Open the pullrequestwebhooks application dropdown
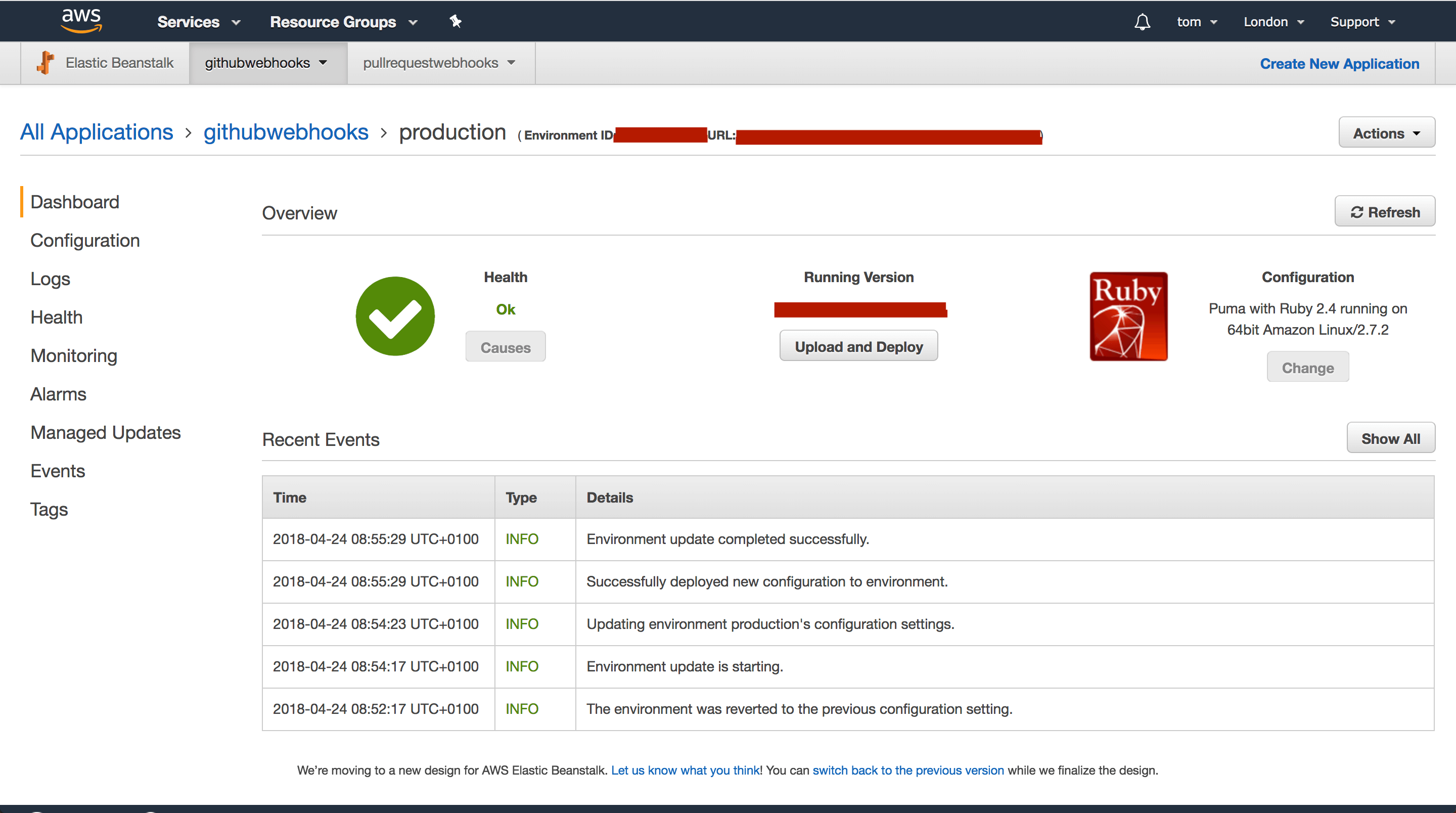The width and height of the screenshot is (1456, 813). [441, 63]
